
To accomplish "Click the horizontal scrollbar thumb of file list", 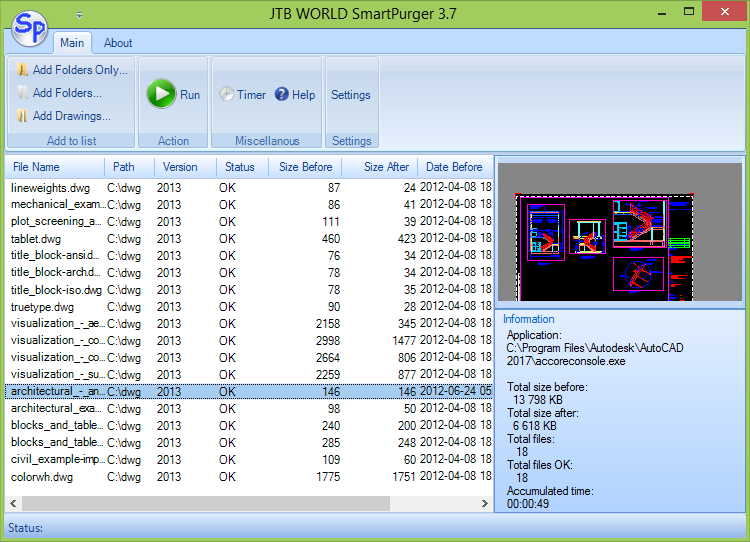I will point(200,504).
